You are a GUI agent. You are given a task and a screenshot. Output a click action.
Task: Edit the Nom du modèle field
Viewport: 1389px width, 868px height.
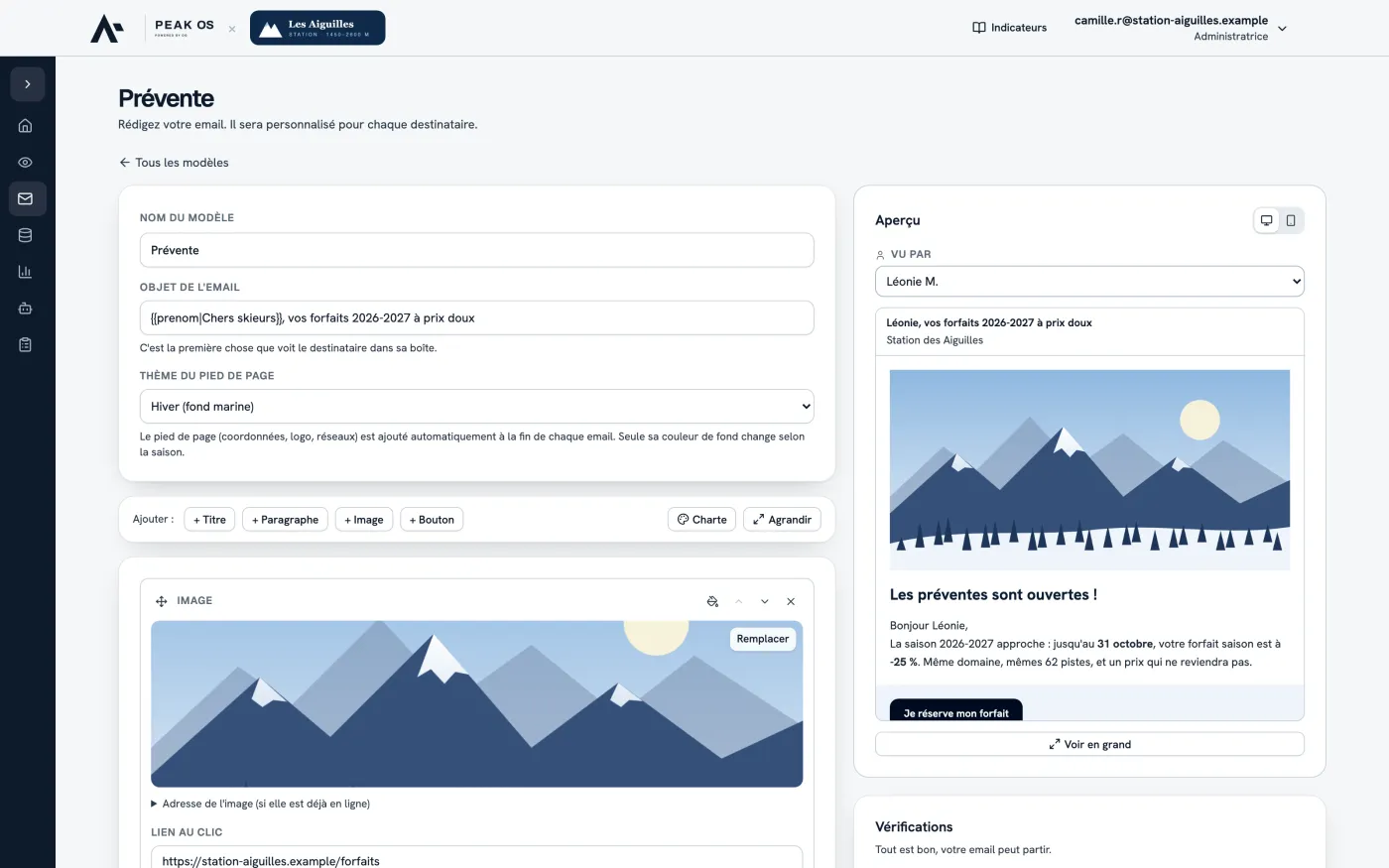coord(476,250)
